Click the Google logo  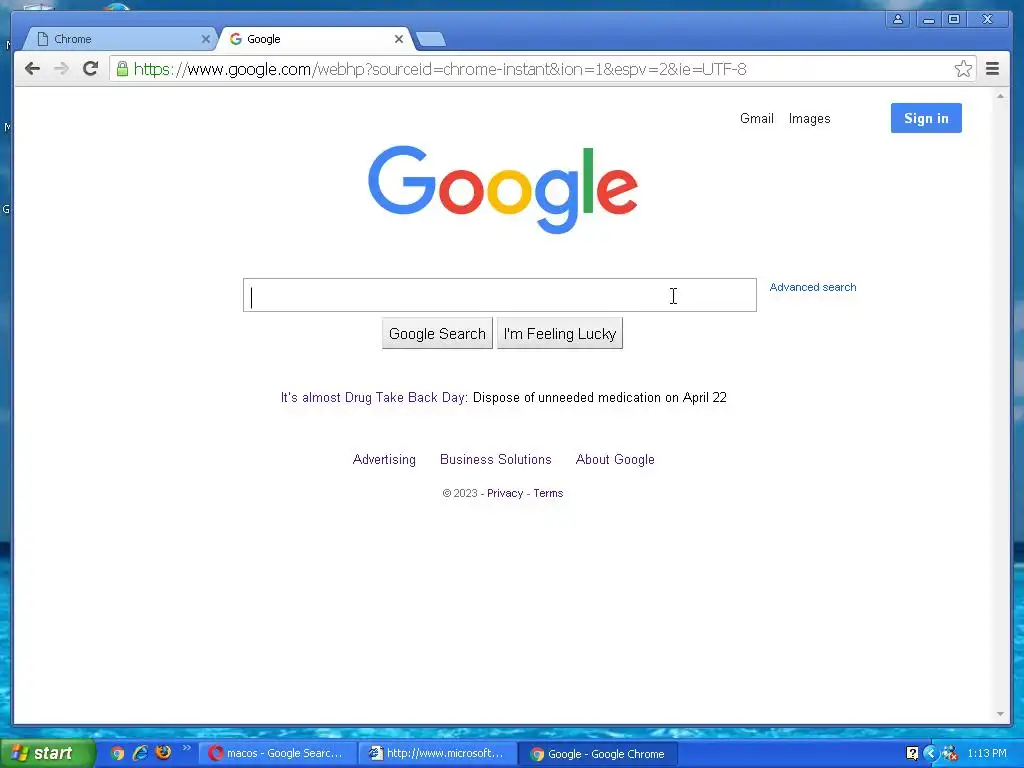pos(502,189)
